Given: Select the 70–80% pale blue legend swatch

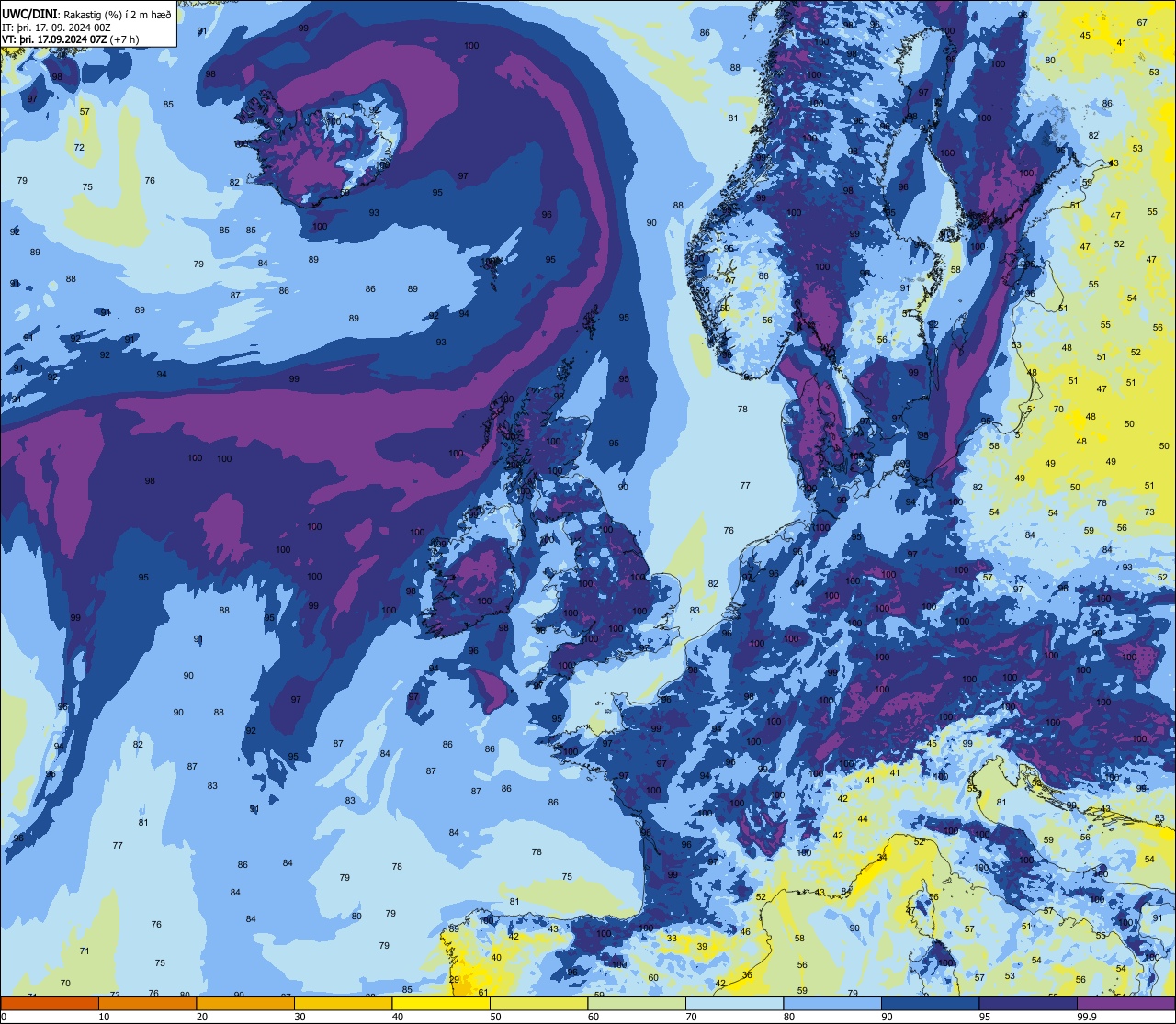Looking at the screenshot, I should coord(734,1004).
